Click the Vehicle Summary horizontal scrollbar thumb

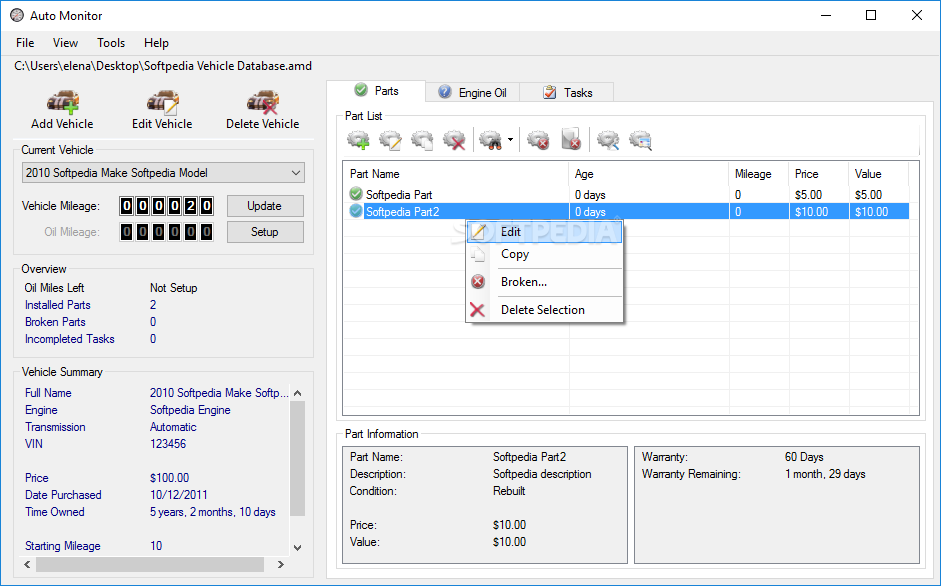[x=150, y=564]
